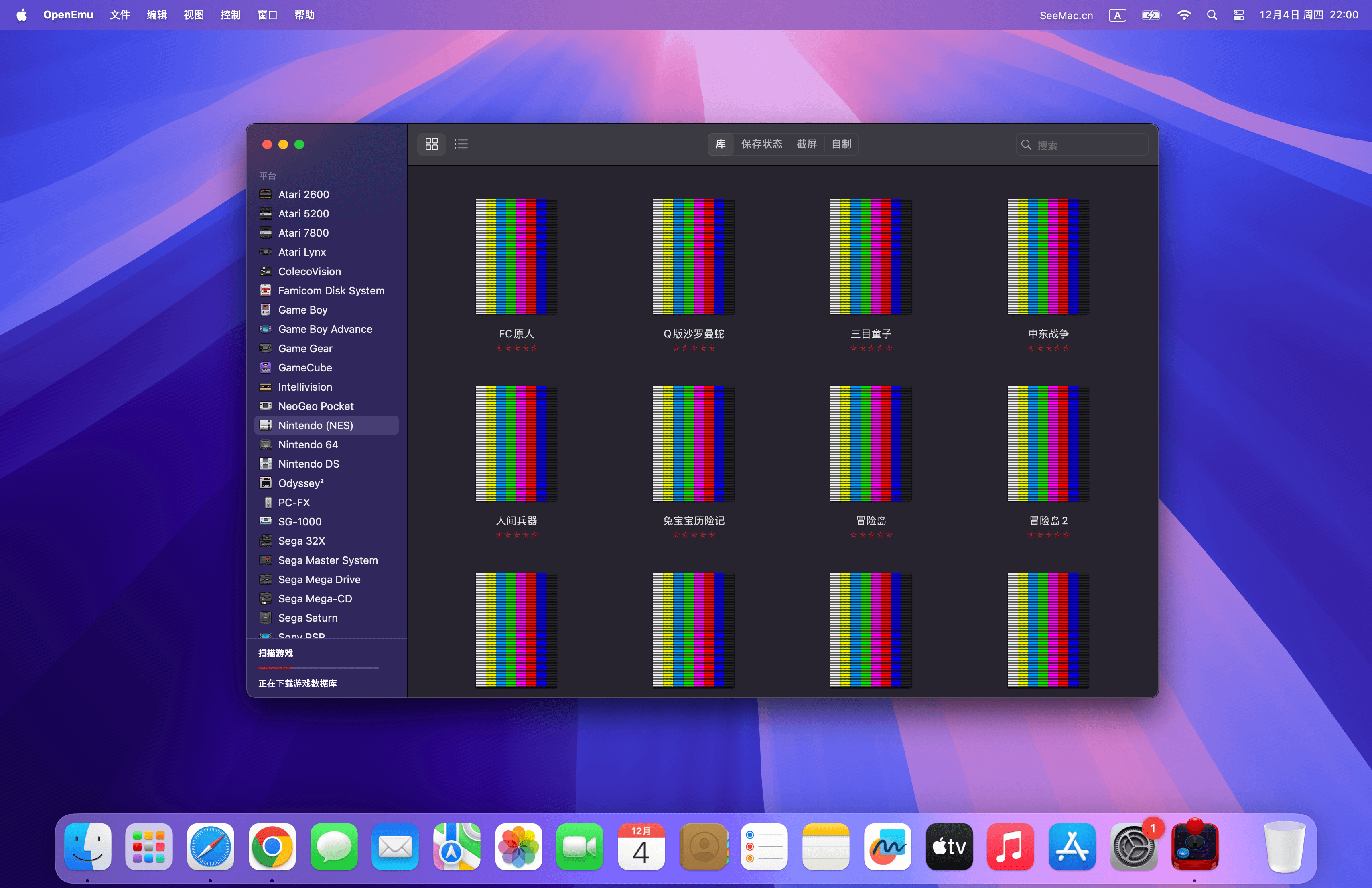Screen dimensions: 1372x888
Task: Open Famicom Disk System platform
Action: 331,291
